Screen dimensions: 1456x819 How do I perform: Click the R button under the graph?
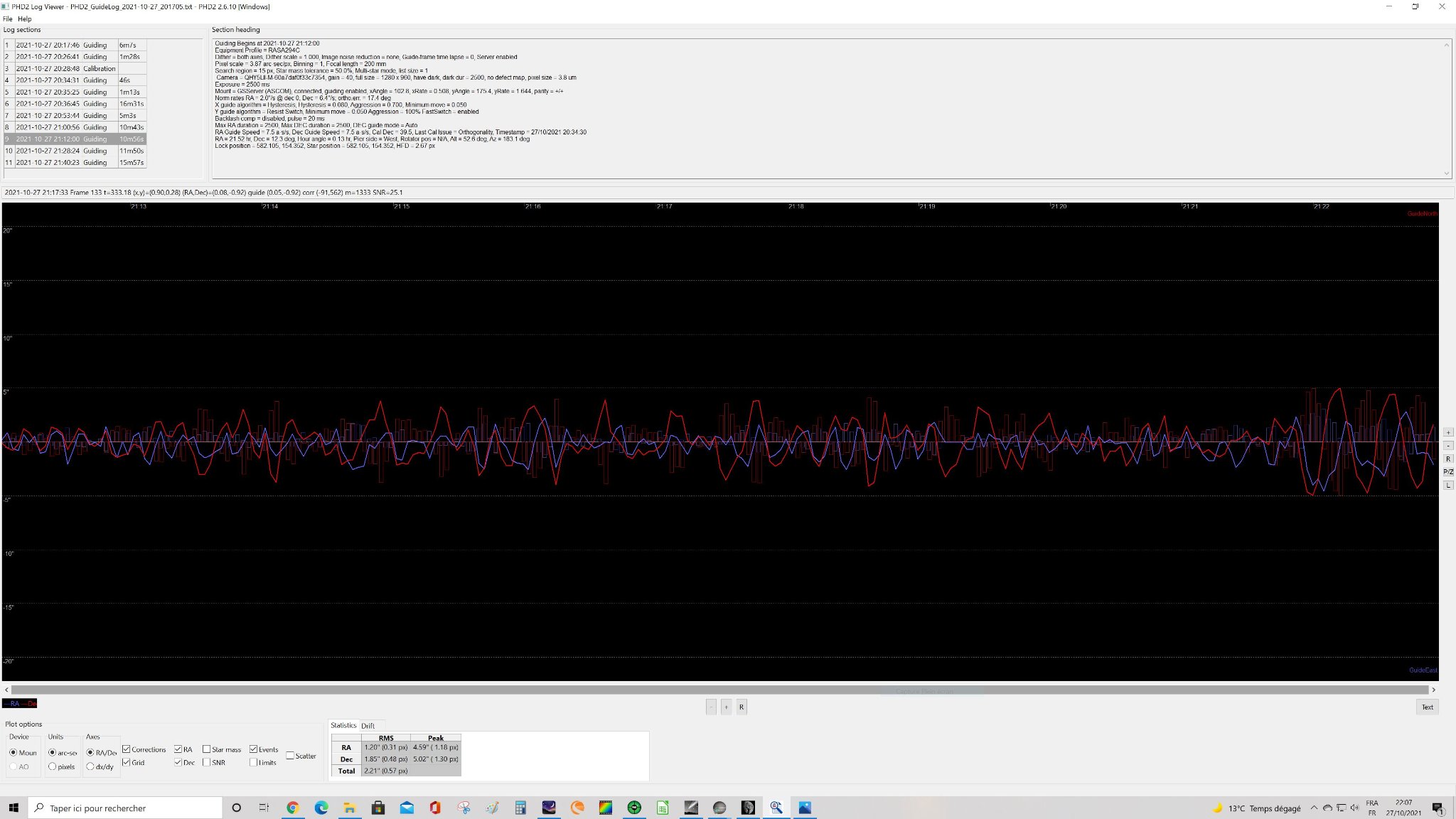[742, 707]
